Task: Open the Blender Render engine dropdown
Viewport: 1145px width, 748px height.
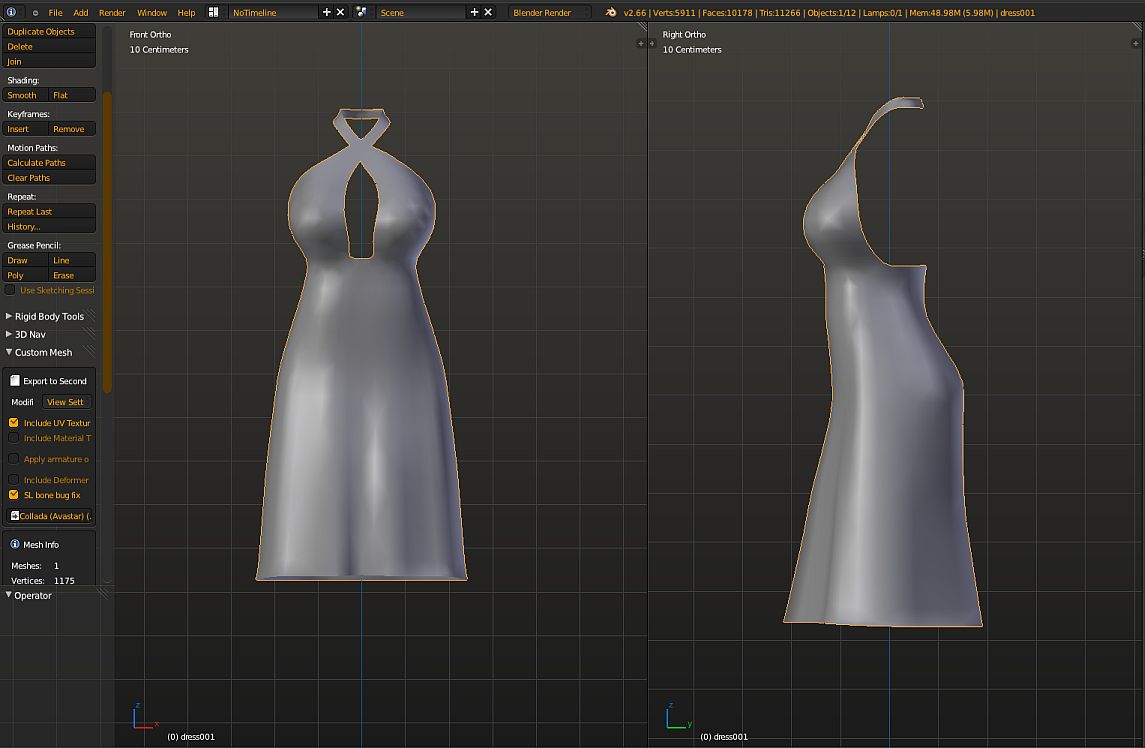Action: (x=549, y=12)
